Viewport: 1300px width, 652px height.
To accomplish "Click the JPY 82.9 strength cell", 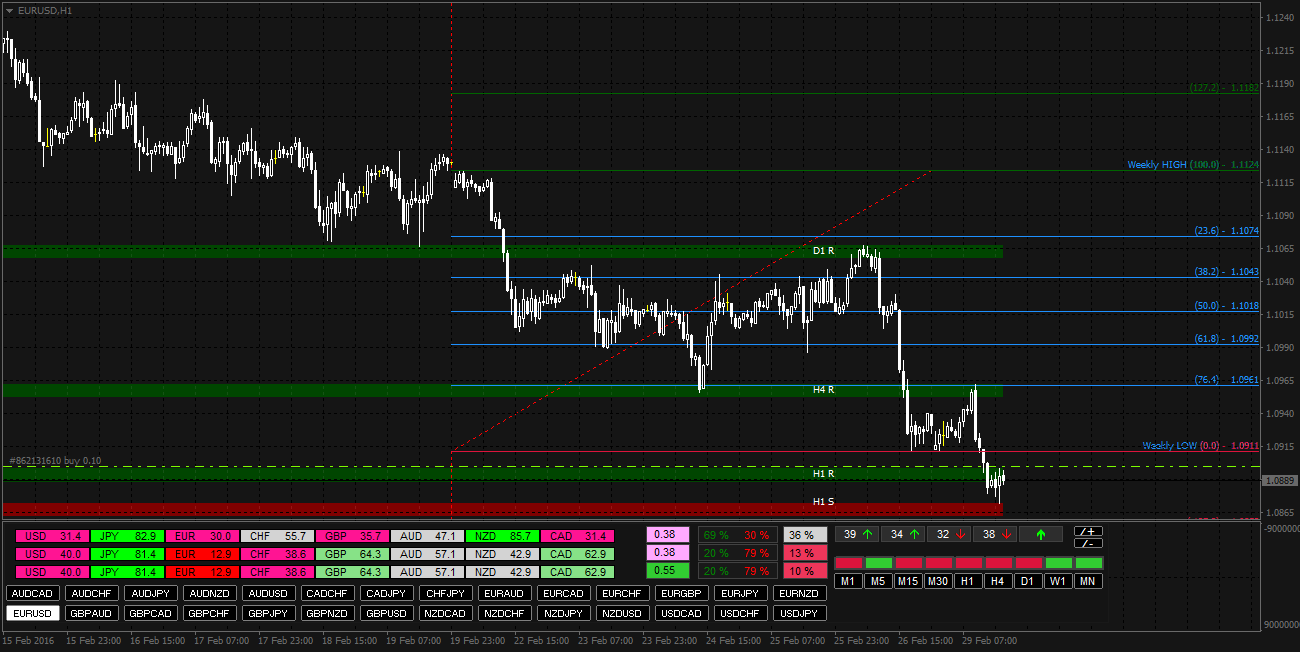I will [127, 537].
